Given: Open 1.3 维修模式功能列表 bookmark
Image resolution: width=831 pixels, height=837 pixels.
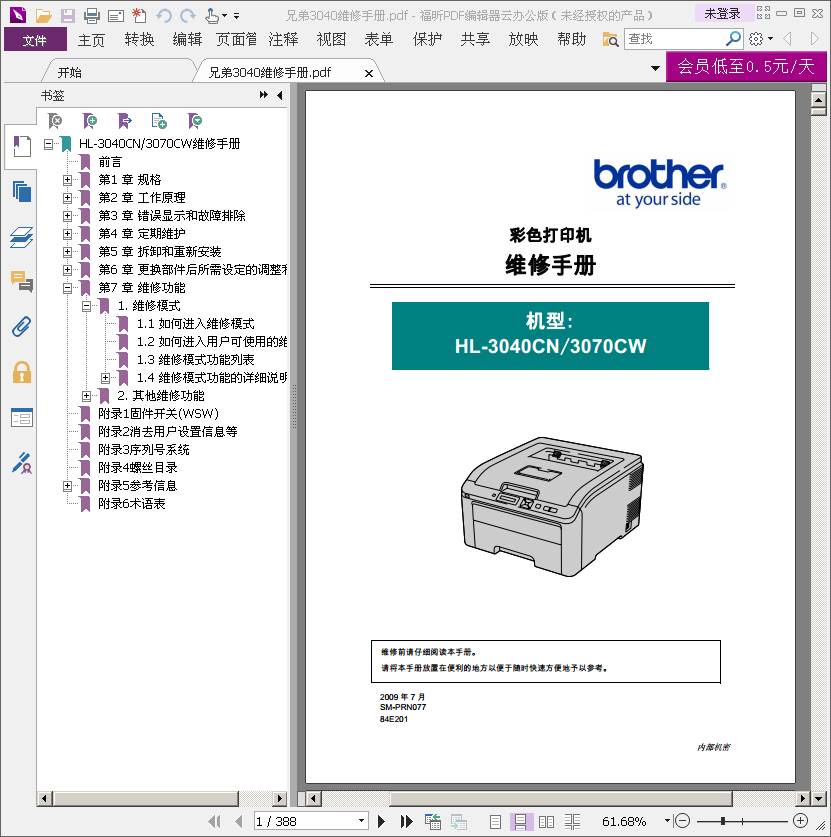Looking at the screenshot, I should (195, 360).
